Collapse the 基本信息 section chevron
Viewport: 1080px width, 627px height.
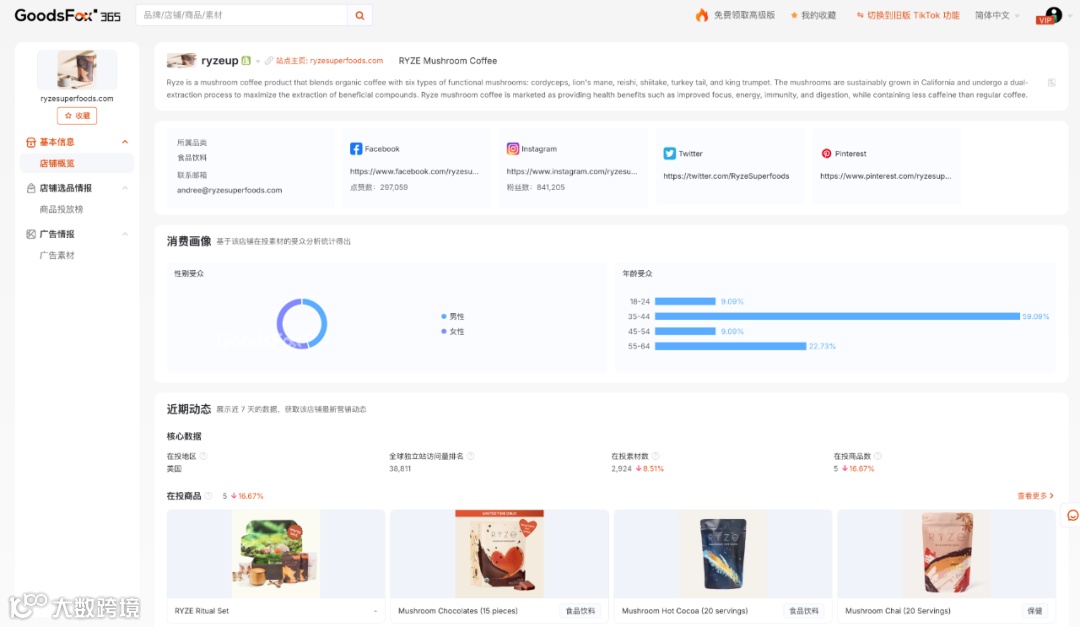(x=125, y=142)
